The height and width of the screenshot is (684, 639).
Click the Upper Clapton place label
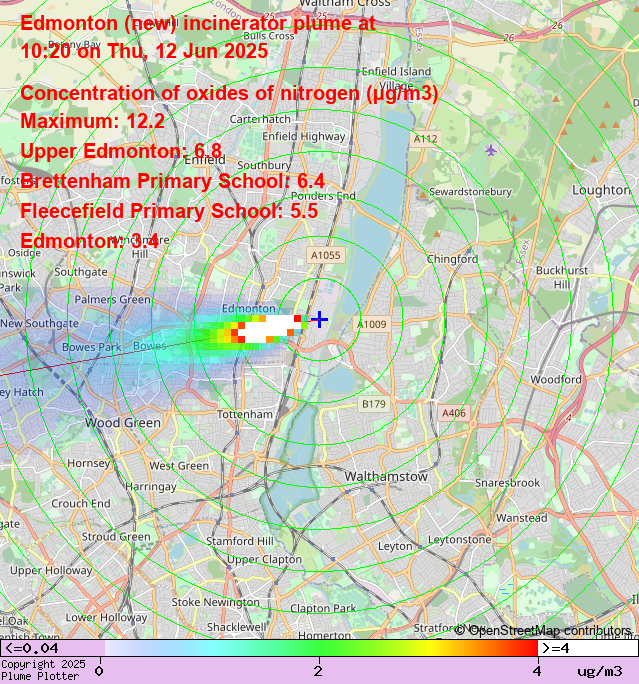click(264, 559)
